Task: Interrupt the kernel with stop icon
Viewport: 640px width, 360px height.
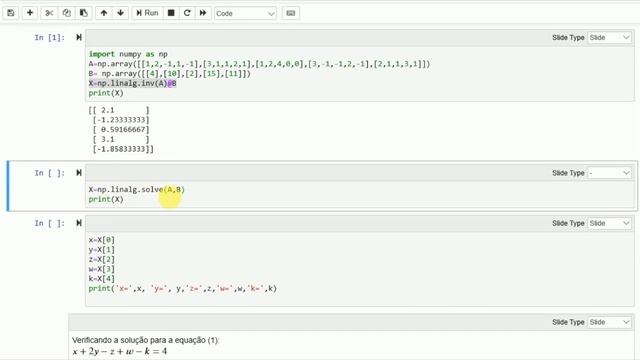Action: (x=171, y=13)
